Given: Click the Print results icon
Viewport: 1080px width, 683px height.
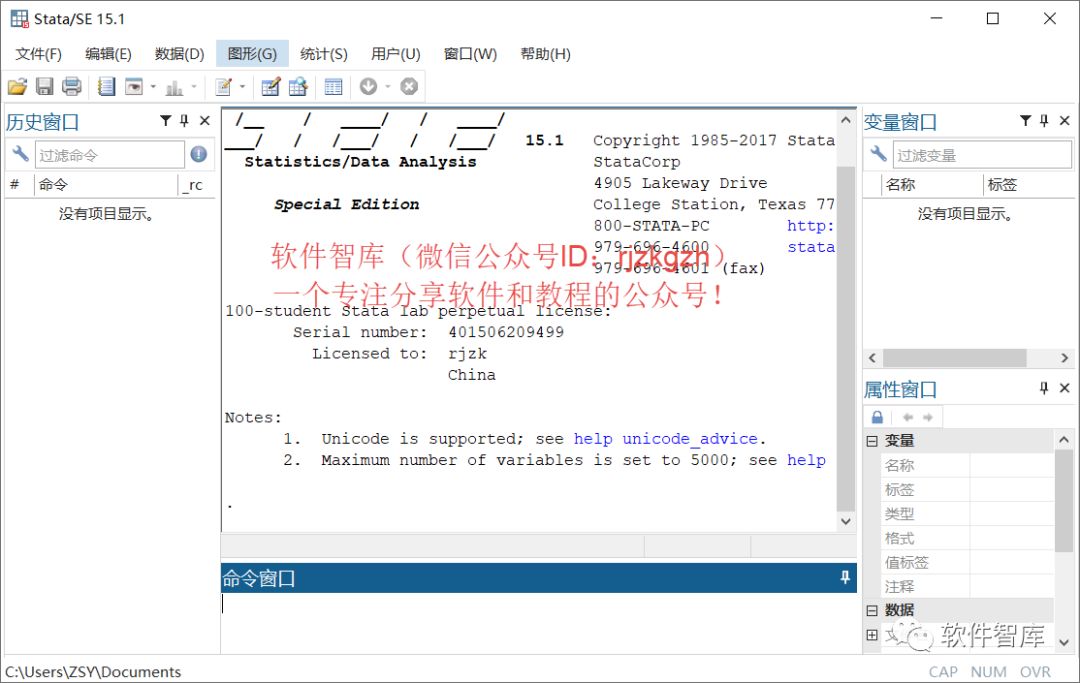Looking at the screenshot, I should (x=72, y=87).
